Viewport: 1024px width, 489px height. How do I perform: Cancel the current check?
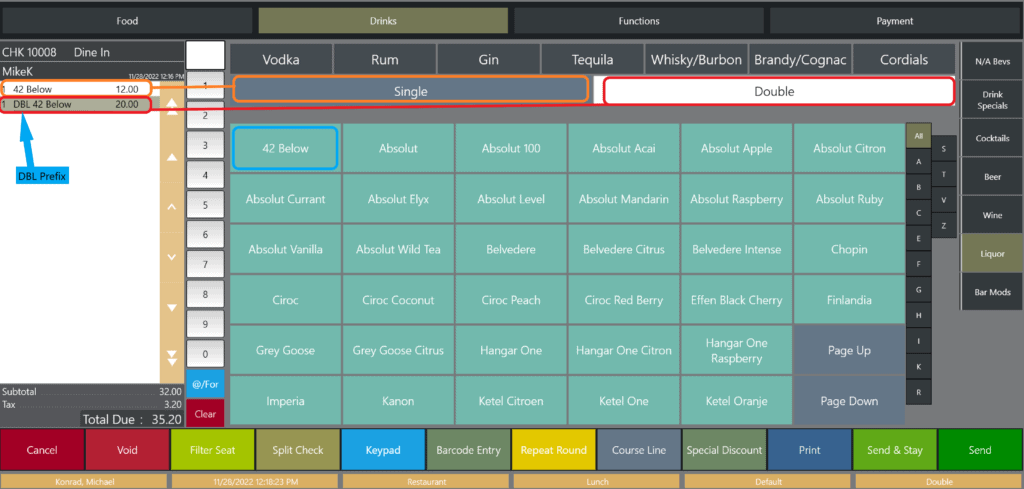tap(42, 450)
